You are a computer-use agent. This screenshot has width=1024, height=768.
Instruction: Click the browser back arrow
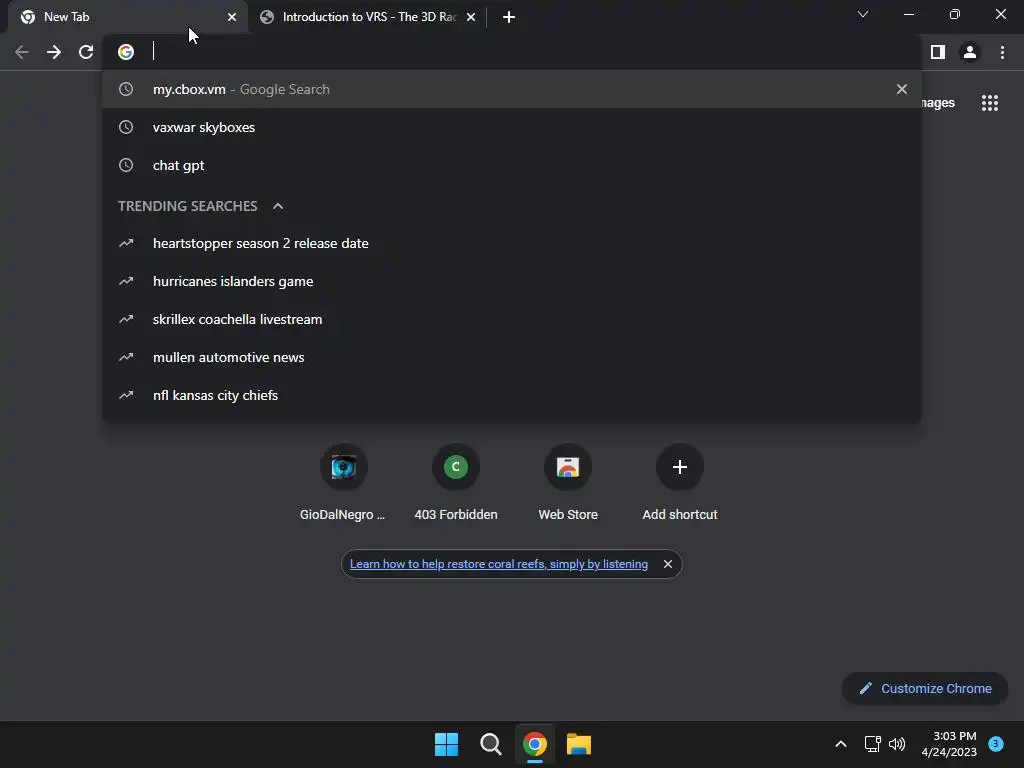click(x=22, y=52)
